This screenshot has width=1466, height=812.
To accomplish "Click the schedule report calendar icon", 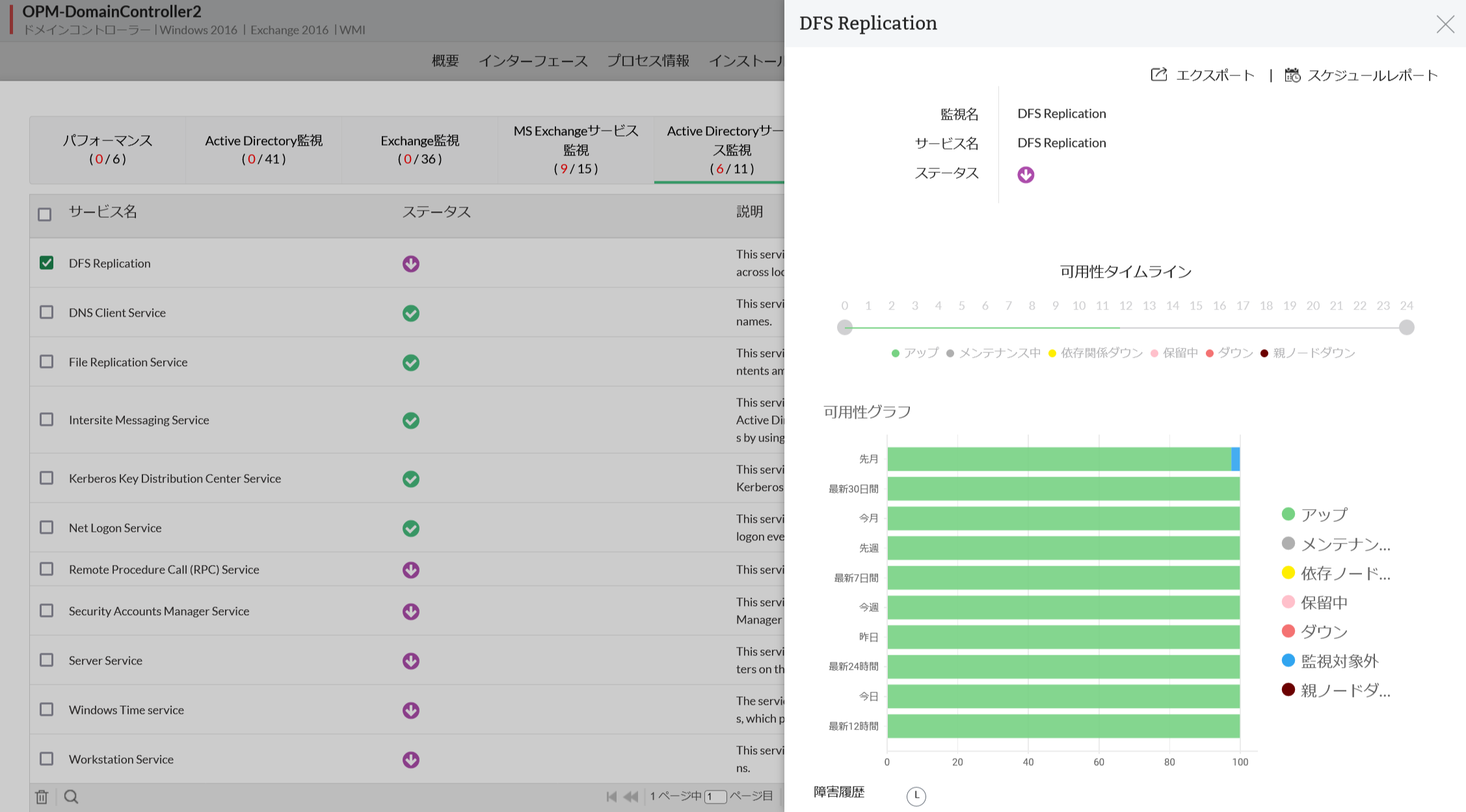I will (1292, 75).
